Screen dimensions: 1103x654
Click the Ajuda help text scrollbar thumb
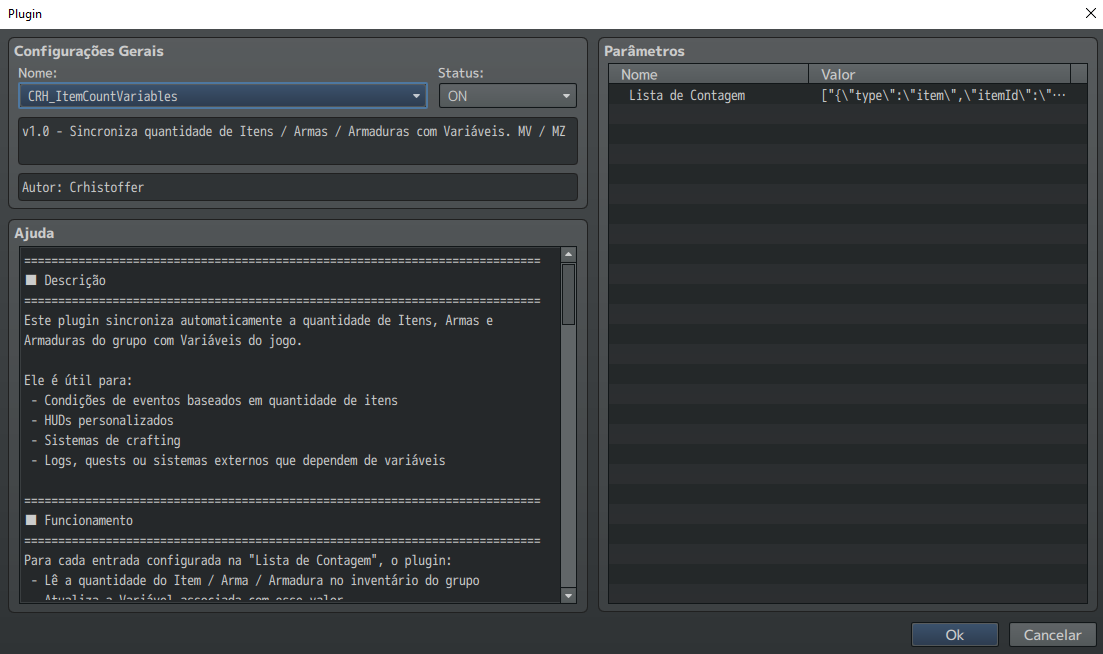tap(568, 294)
